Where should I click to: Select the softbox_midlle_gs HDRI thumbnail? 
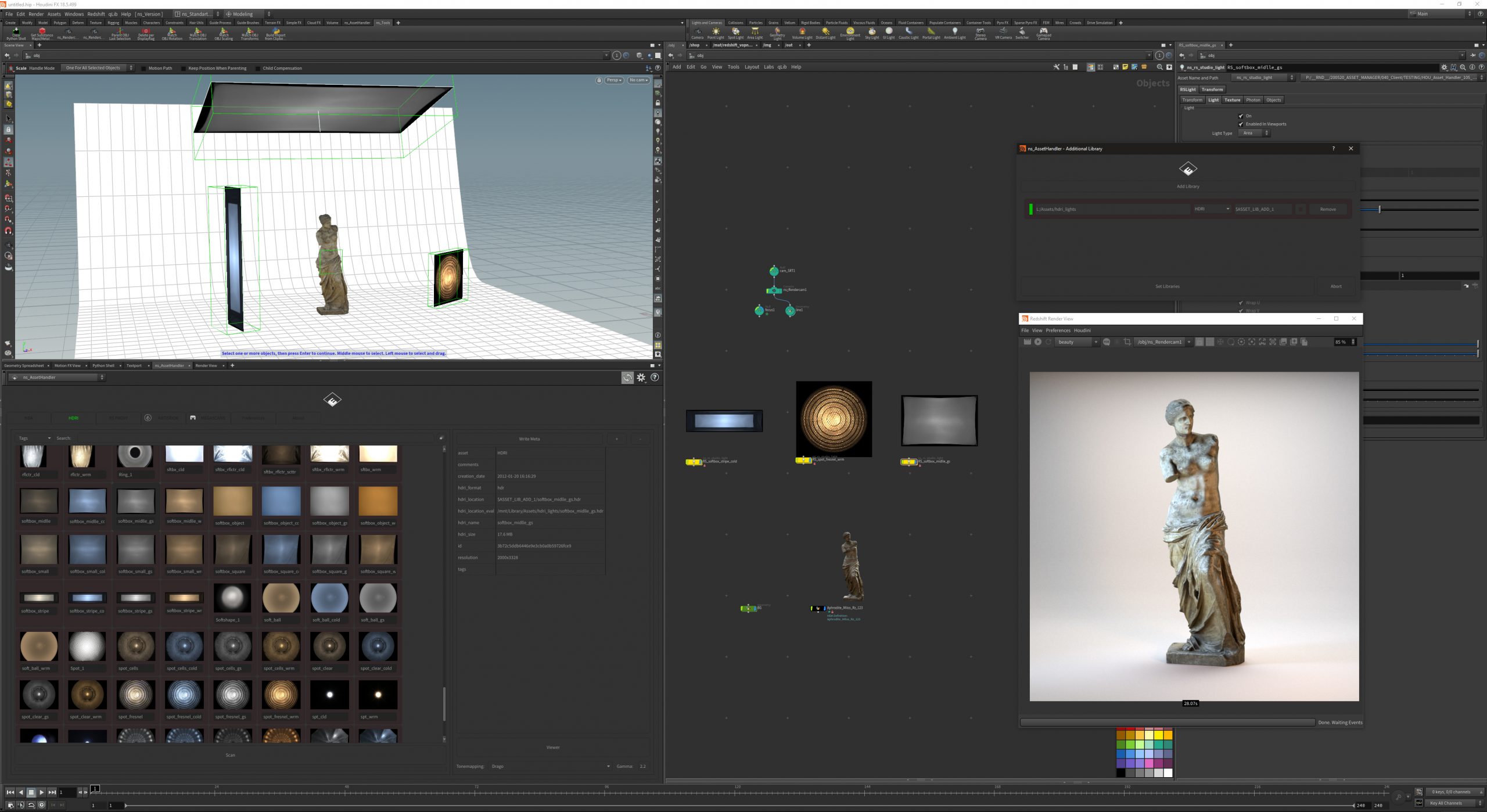click(x=136, y=502)
